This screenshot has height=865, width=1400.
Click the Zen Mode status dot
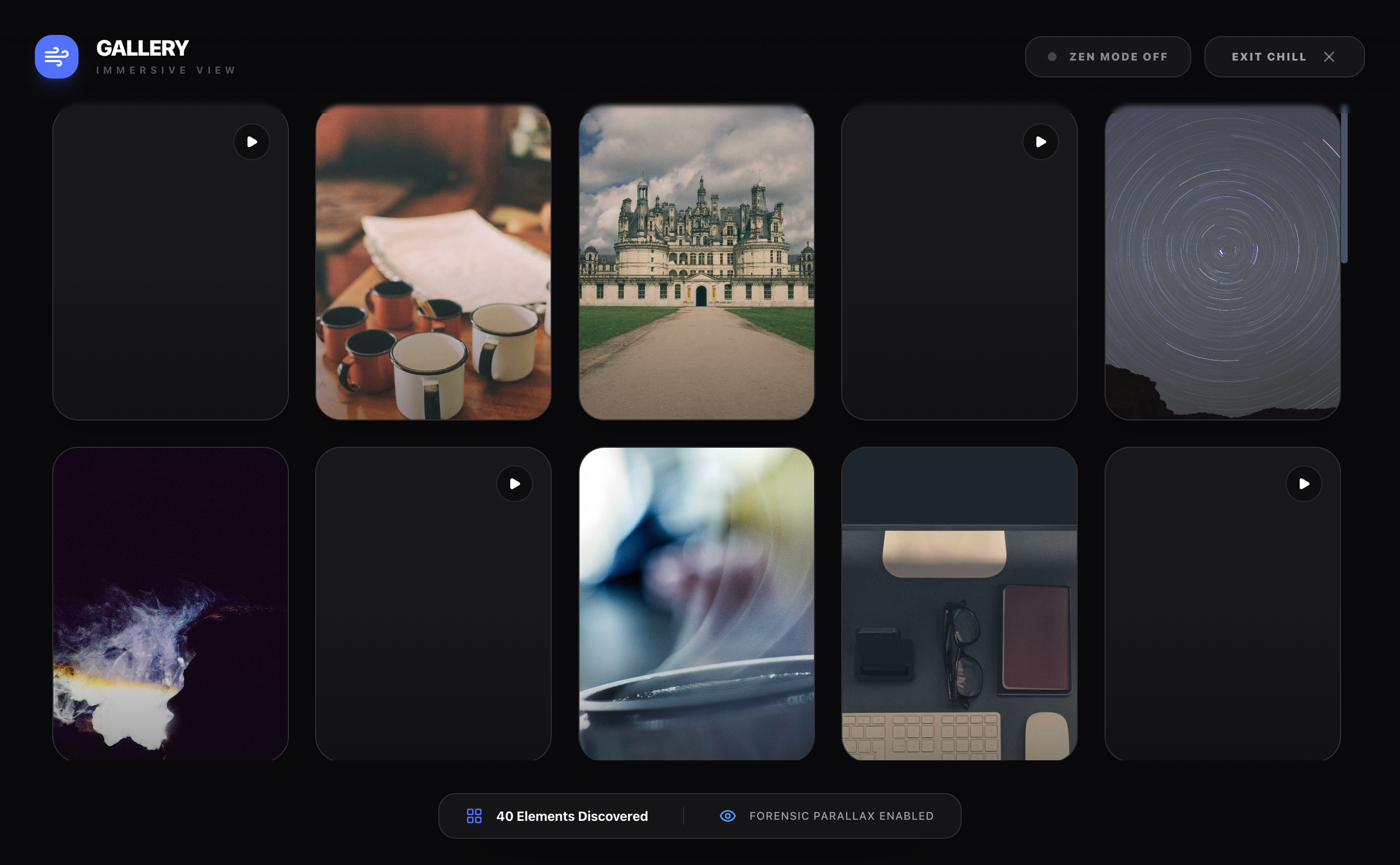1052,57
